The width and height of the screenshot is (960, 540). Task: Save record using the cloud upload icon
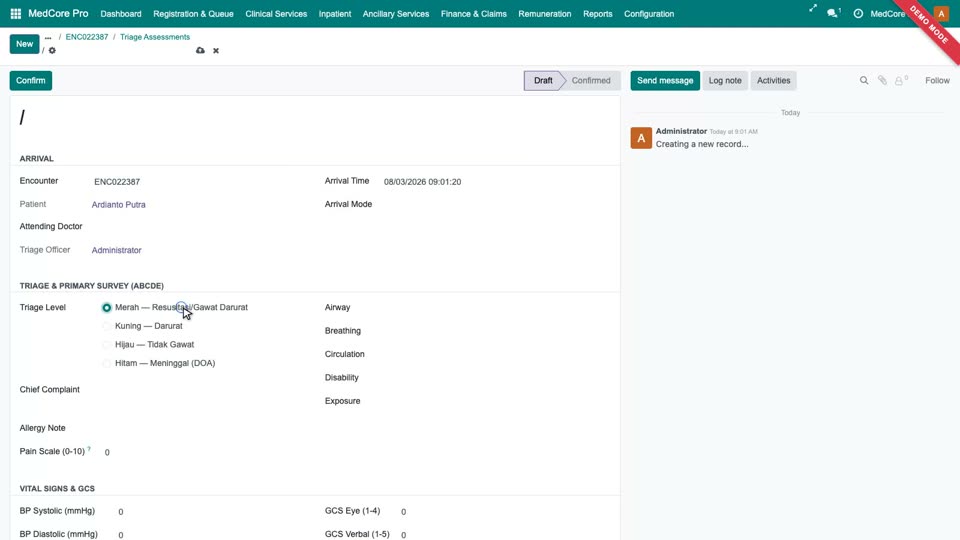(200, 50)
